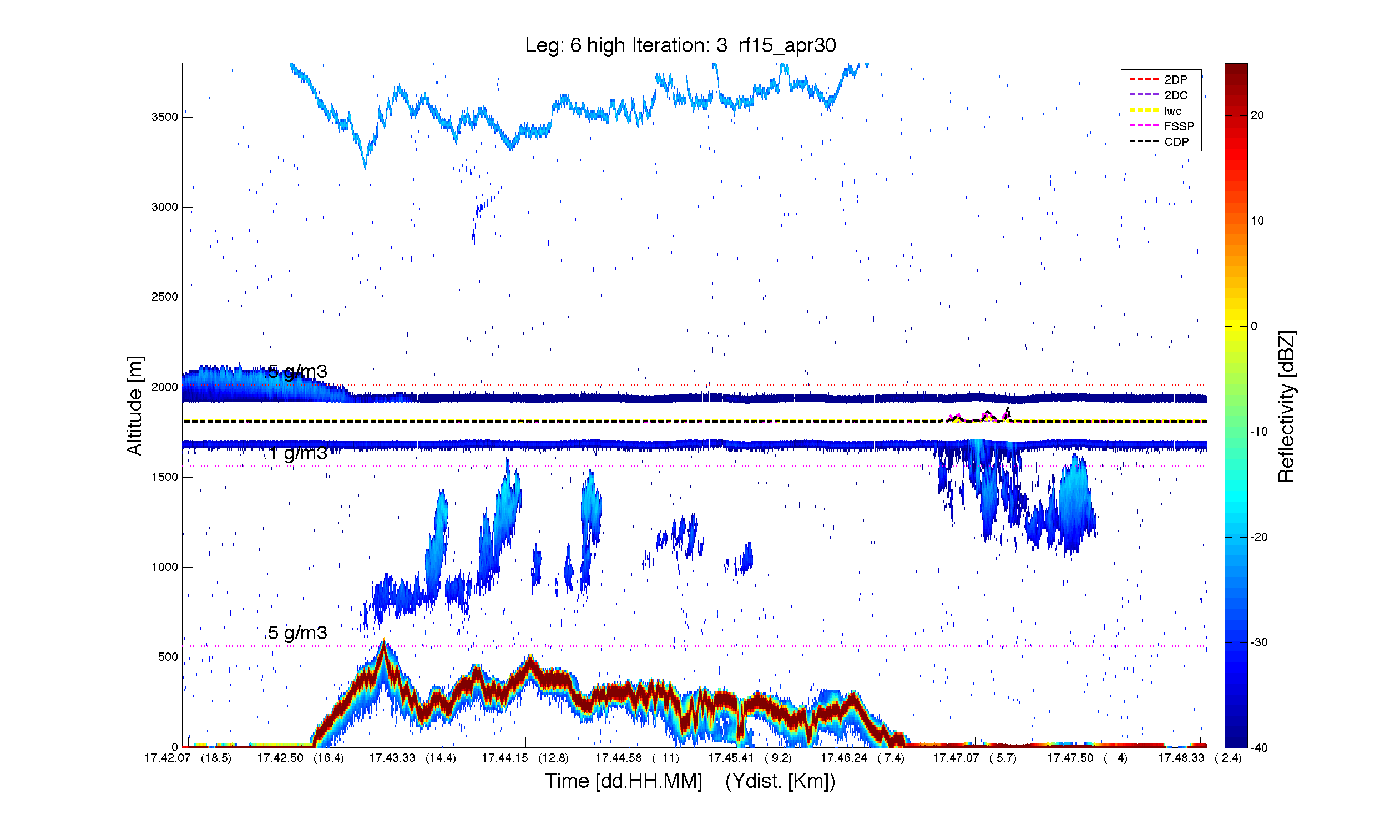
Task: Click the (7.4) distance label
Action: [891, 758]
